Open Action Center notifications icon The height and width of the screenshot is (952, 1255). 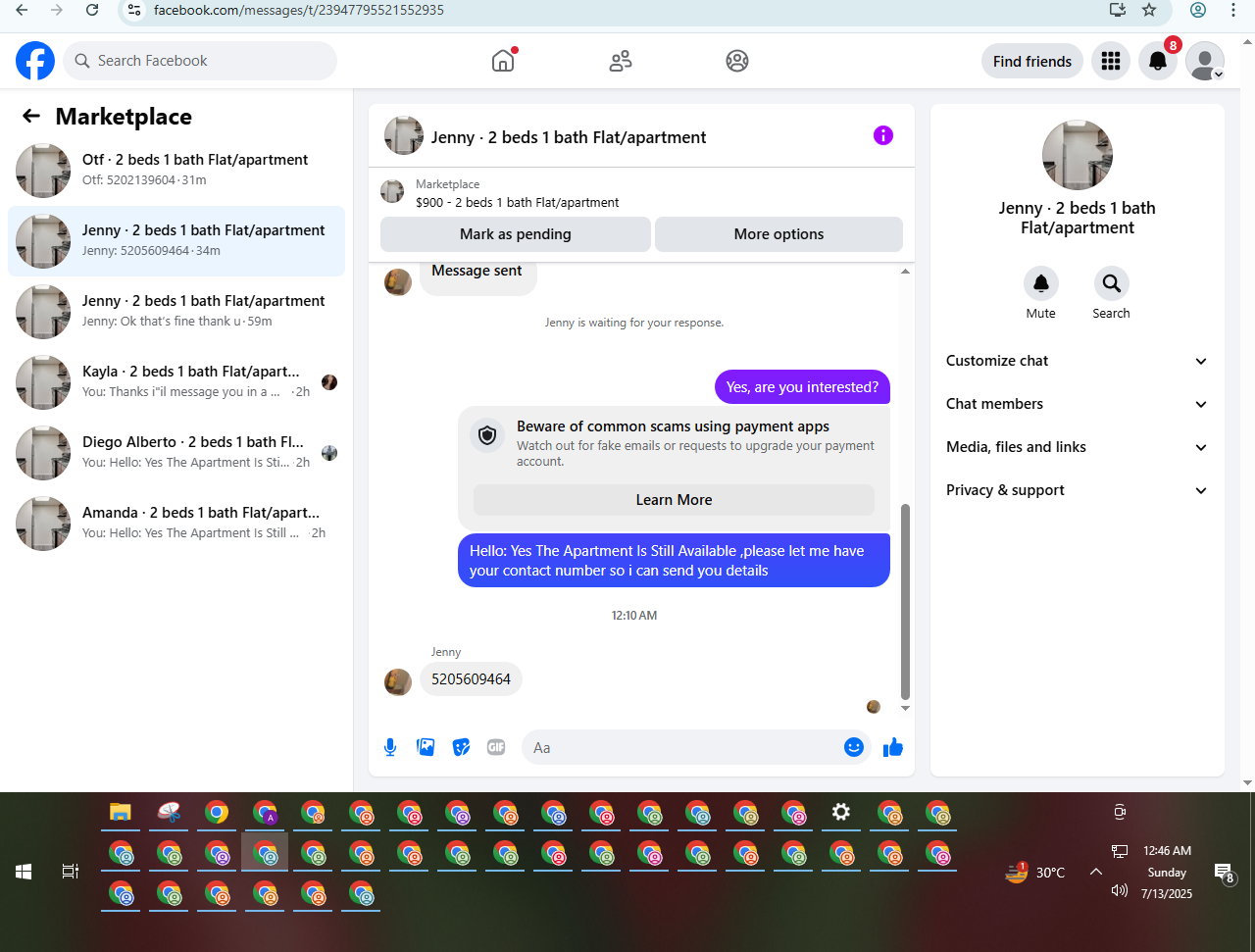[x=1224, y=872]
